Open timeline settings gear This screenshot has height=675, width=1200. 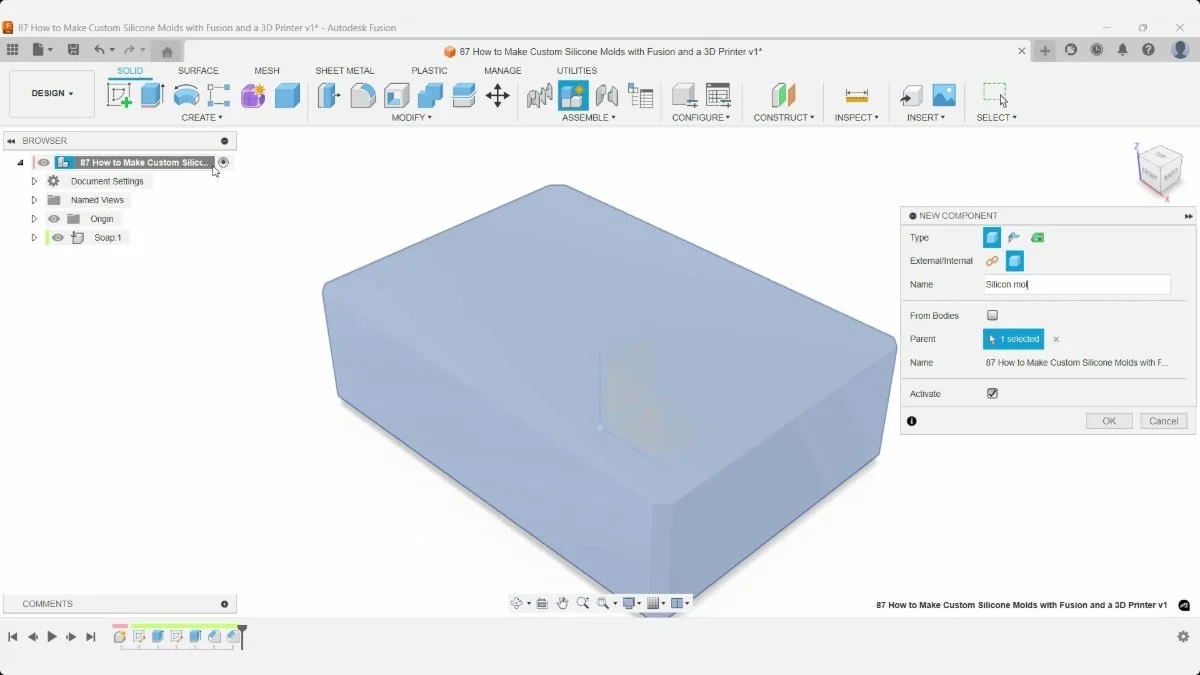1183,637
